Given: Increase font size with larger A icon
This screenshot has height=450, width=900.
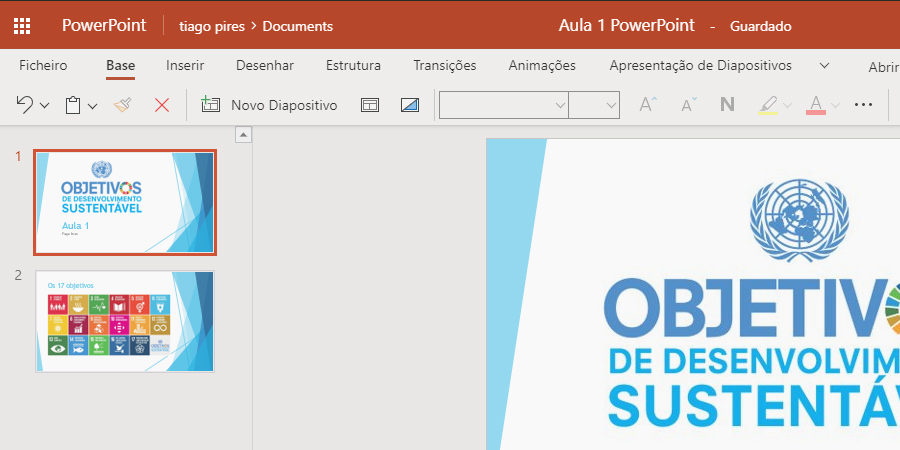Looking at the screenshot, I should pyautogui.click(x=649, y=105).
